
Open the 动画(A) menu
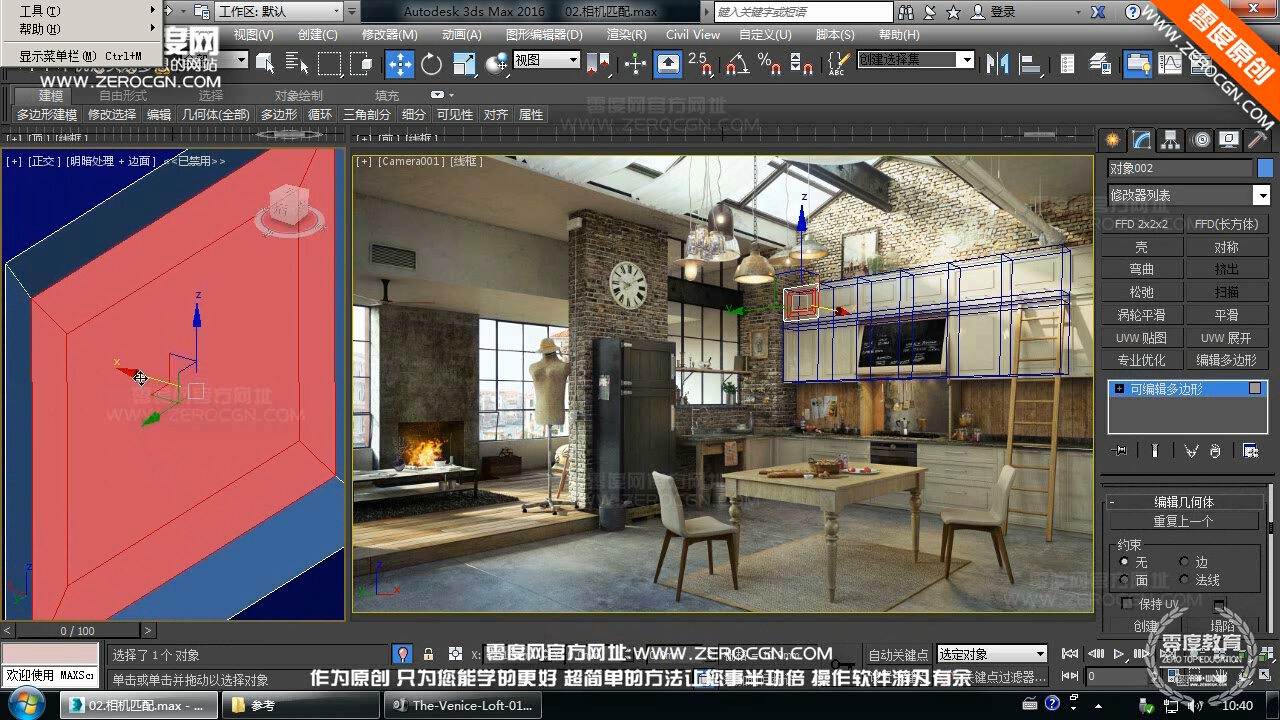(x=461, y=34)
